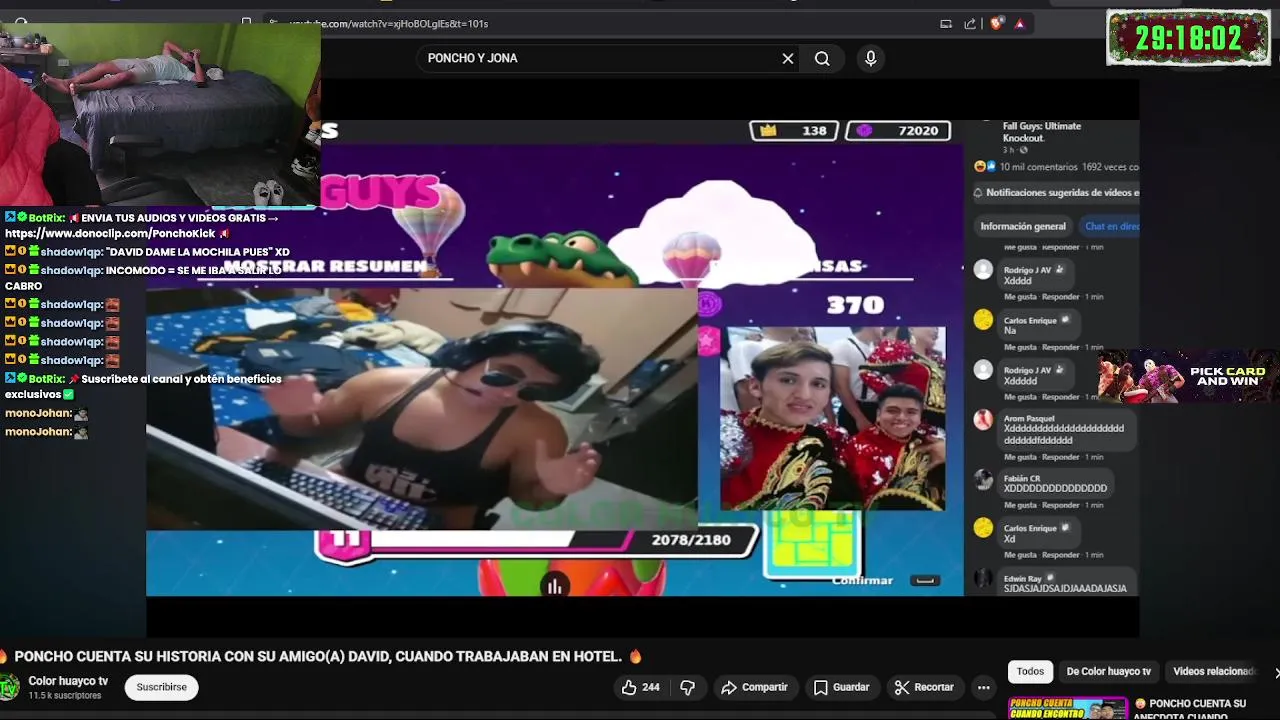Open Fabián CR's profile picture

983,481
